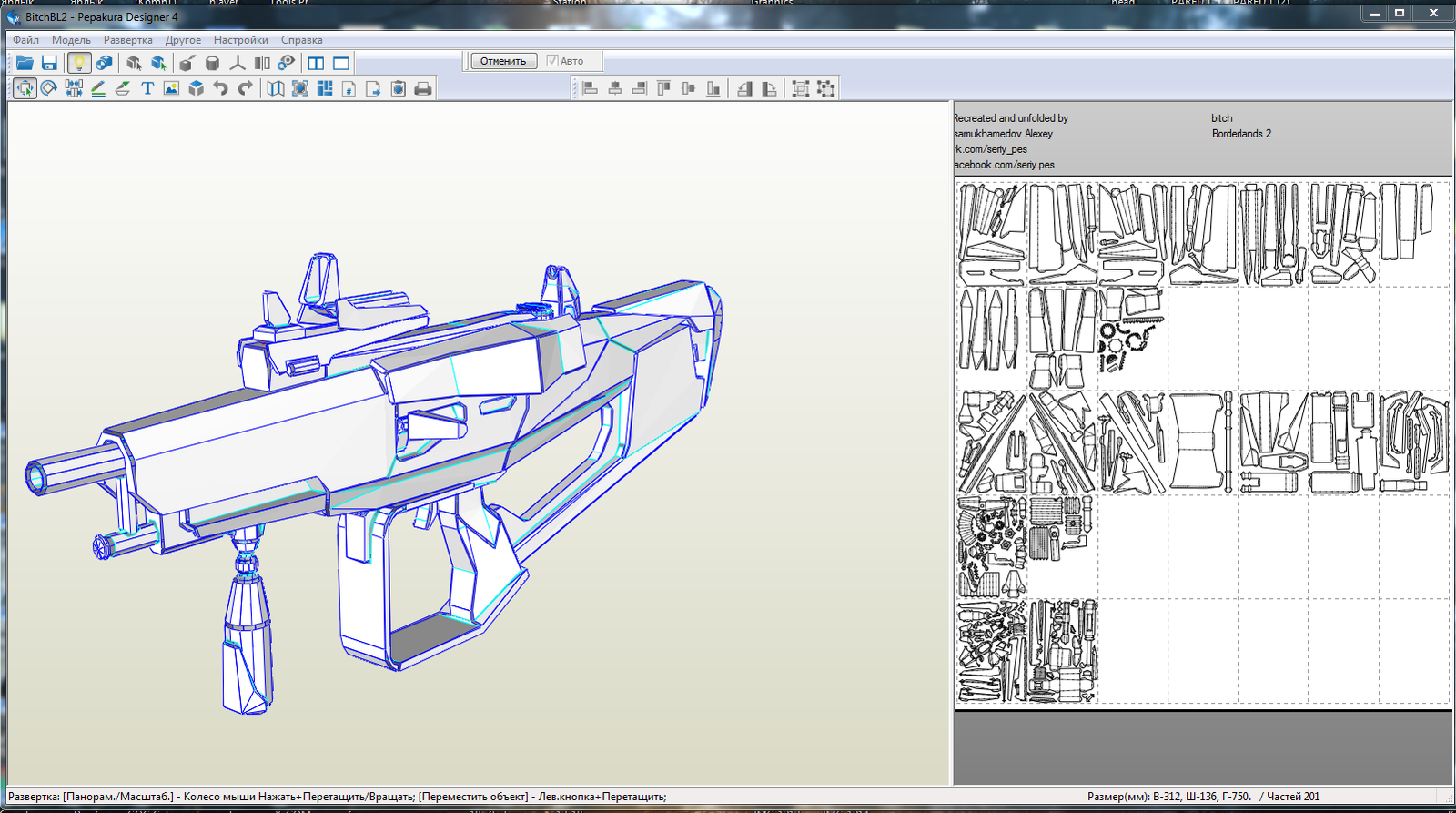1456x813 pixels.
Task: Open the Файл menu
Action: click(25, 40)
